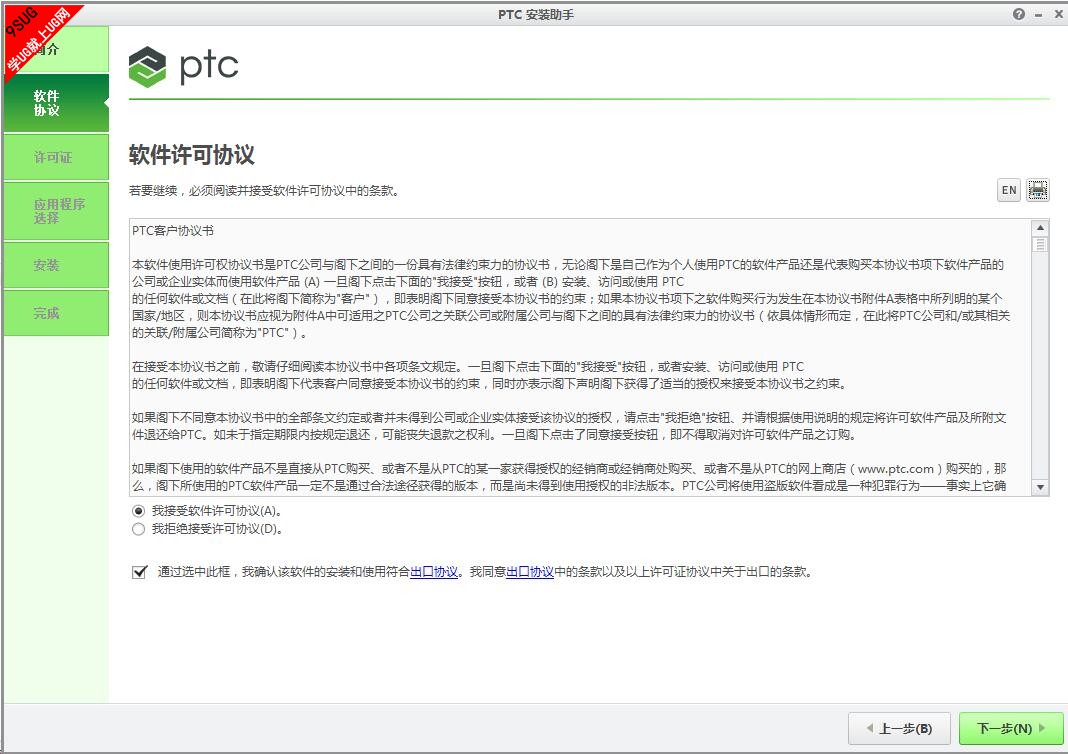Select 完成 step in sidebar
Screen dimensions: 1068x754
[56, 313]
